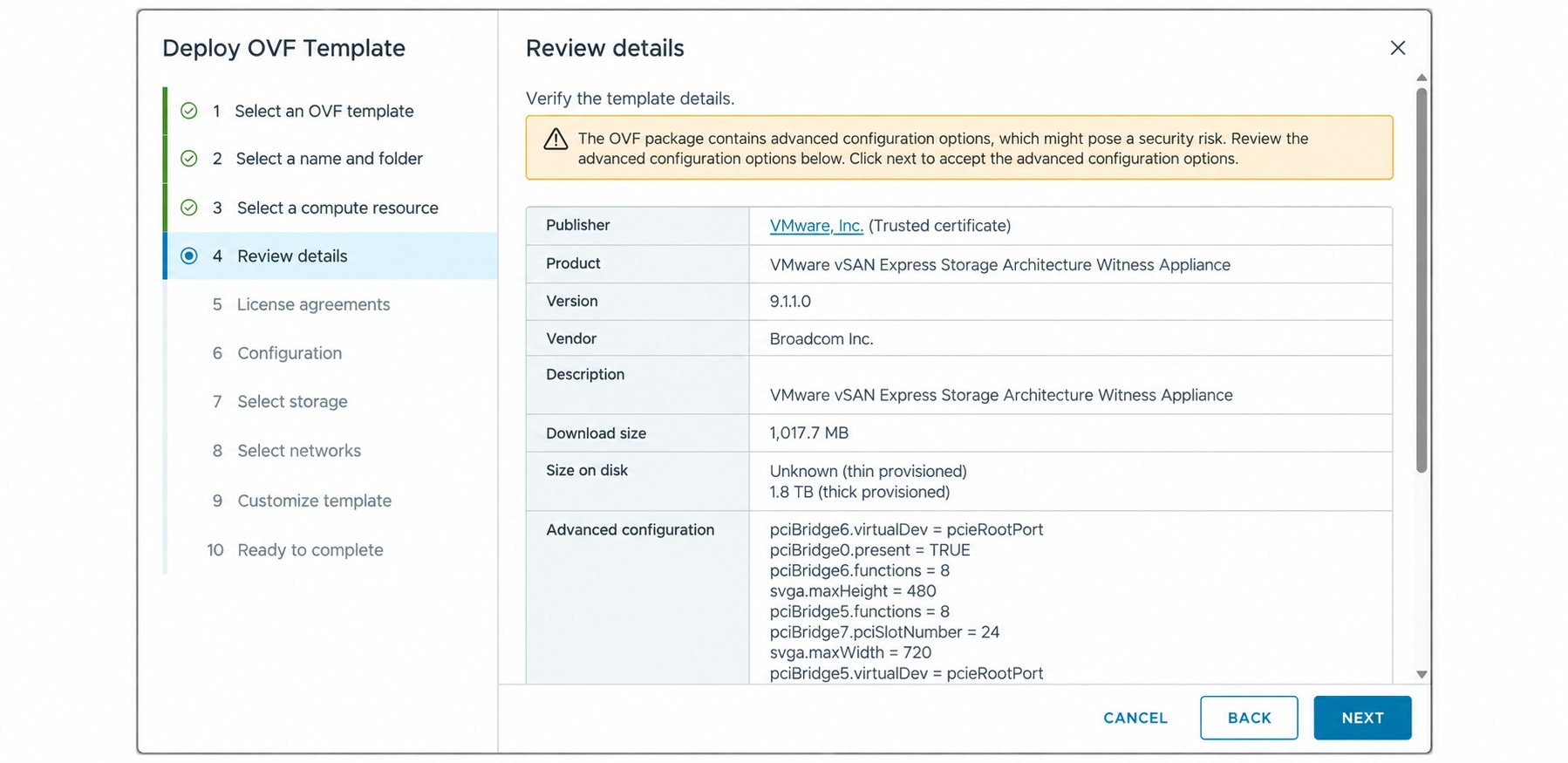Click the text Unknown (thin provisioned)
The image size is (1568, 763).
click(869, 472)
